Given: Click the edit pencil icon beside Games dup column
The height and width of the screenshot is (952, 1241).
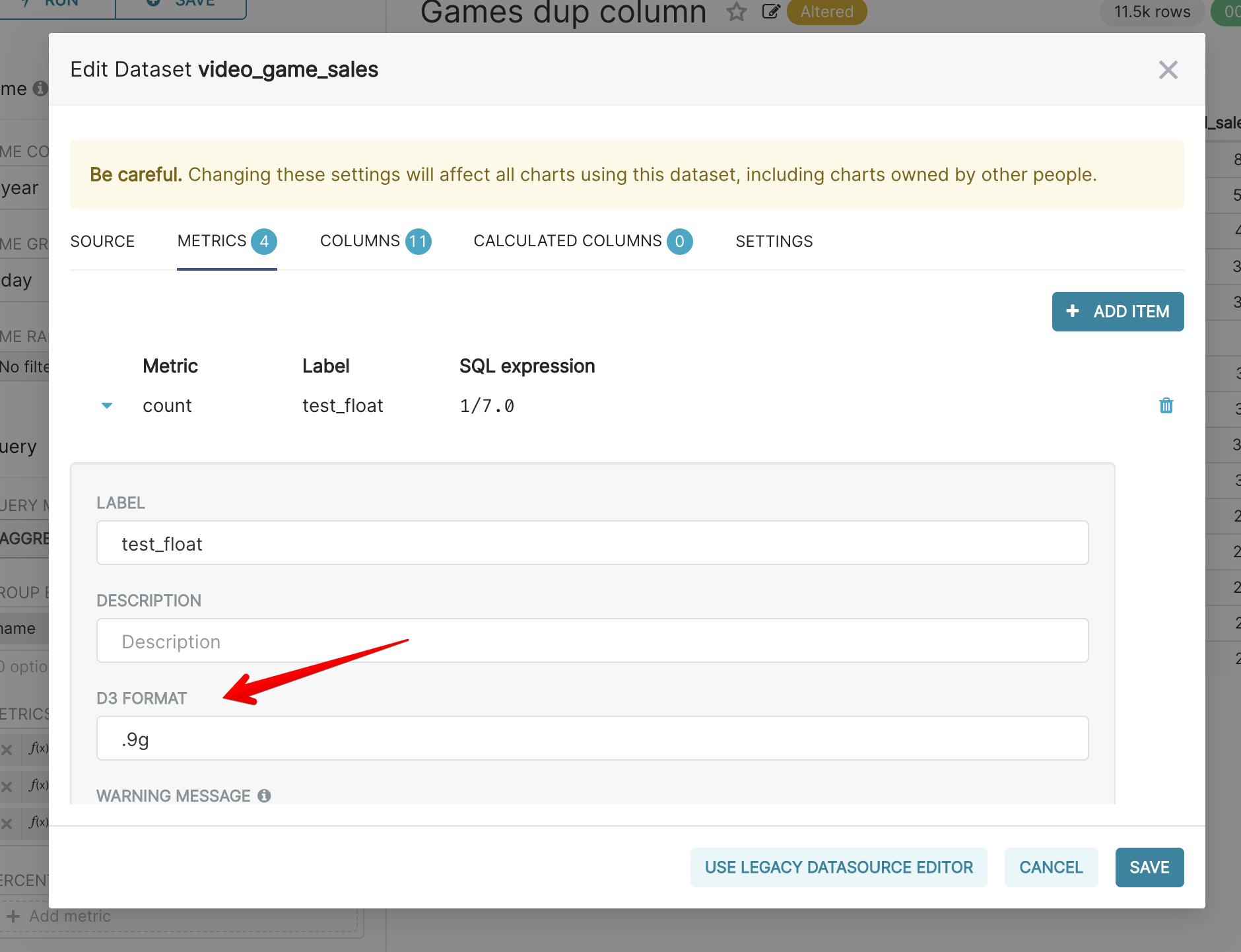Looking at the screenshot, I should tap(772, 12).
